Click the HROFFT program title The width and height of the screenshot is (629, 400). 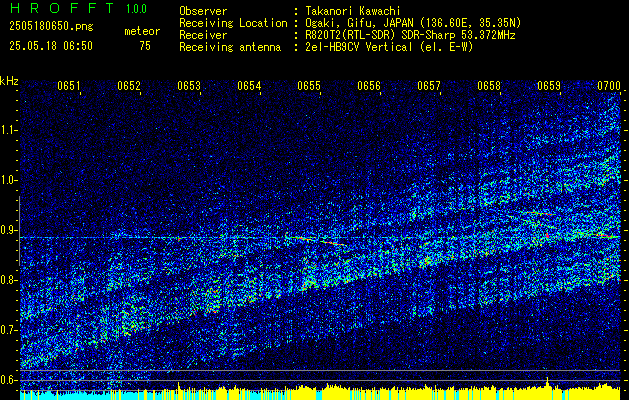62,8
